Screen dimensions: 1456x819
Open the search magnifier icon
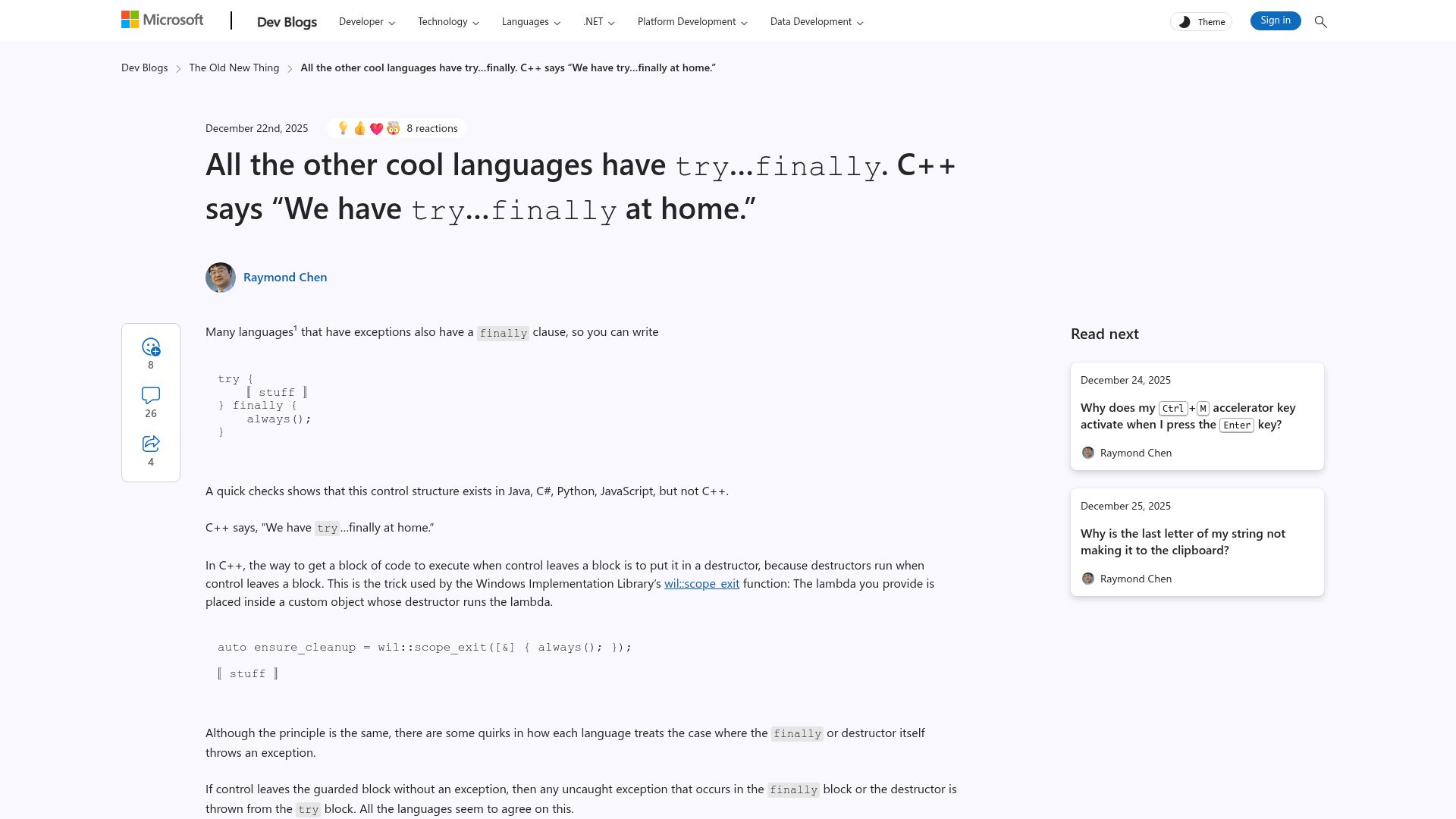pyautogui.click(x=1320, y=22)
